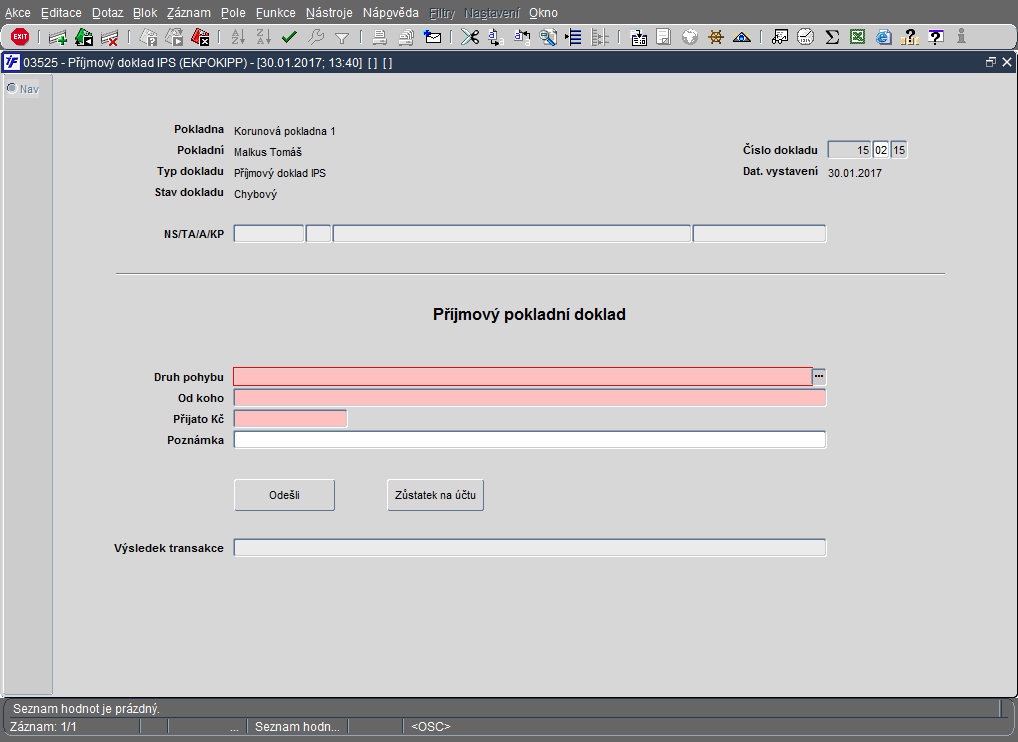Click the Zůstatek na účtu button
The width and height of the screenshot is (1018, 742).
[x=435, y=495]
